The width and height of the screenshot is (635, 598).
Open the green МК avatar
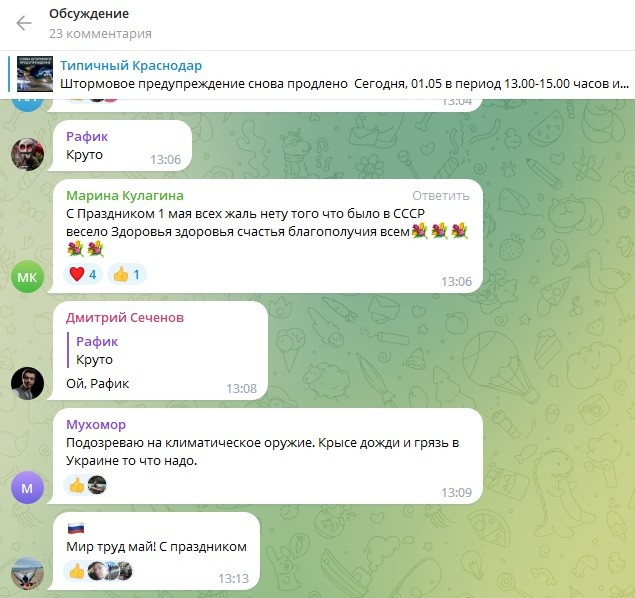[27, 277]
